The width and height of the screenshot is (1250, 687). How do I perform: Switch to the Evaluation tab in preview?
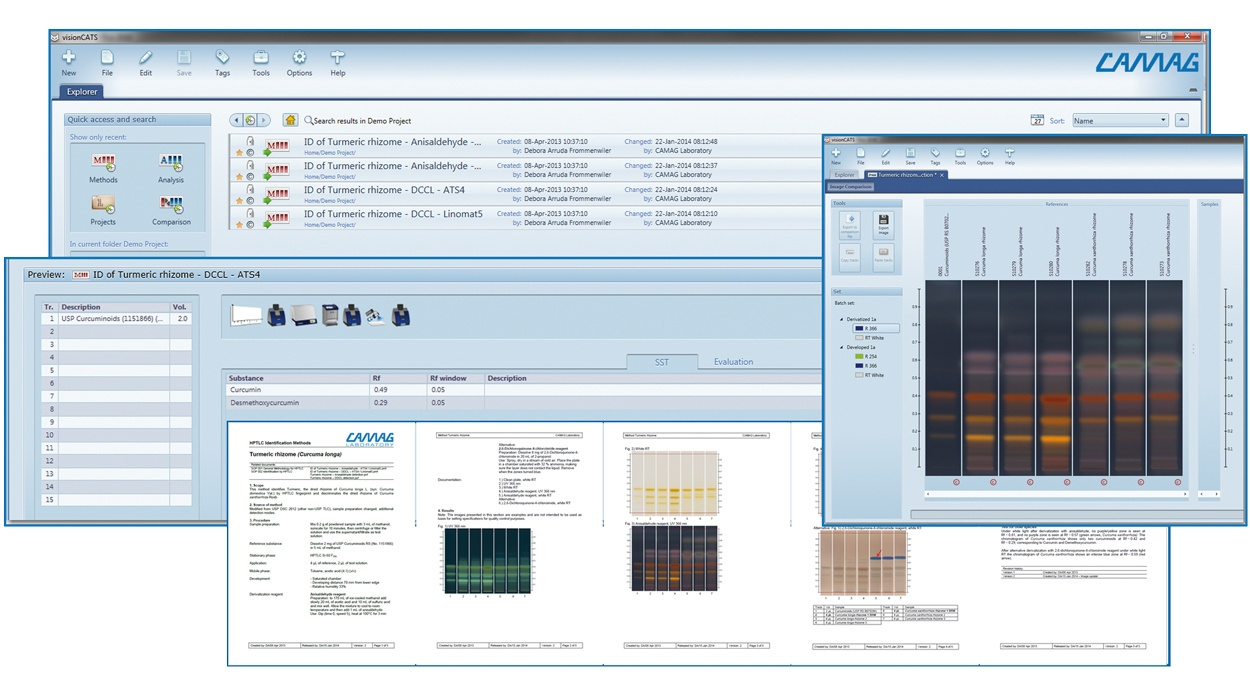[x=733, y=362]
